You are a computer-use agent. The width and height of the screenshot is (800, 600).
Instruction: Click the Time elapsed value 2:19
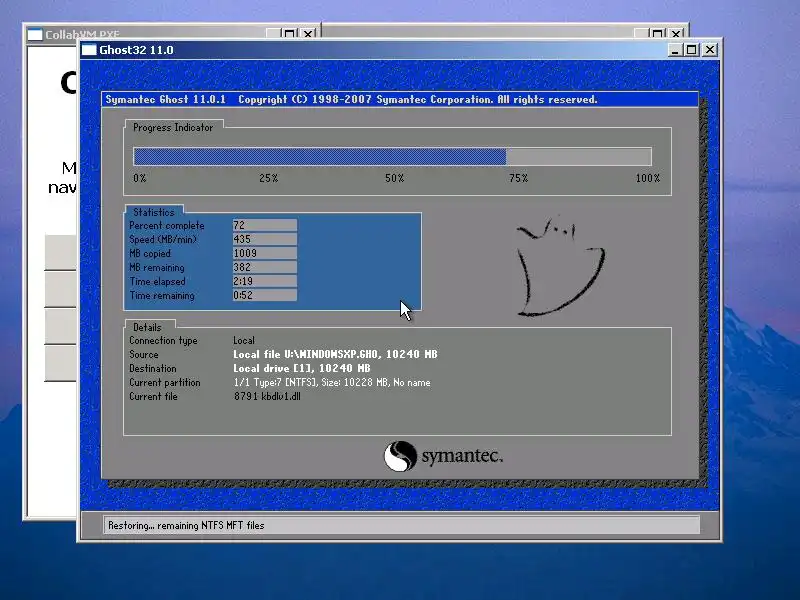pos(265,281)
